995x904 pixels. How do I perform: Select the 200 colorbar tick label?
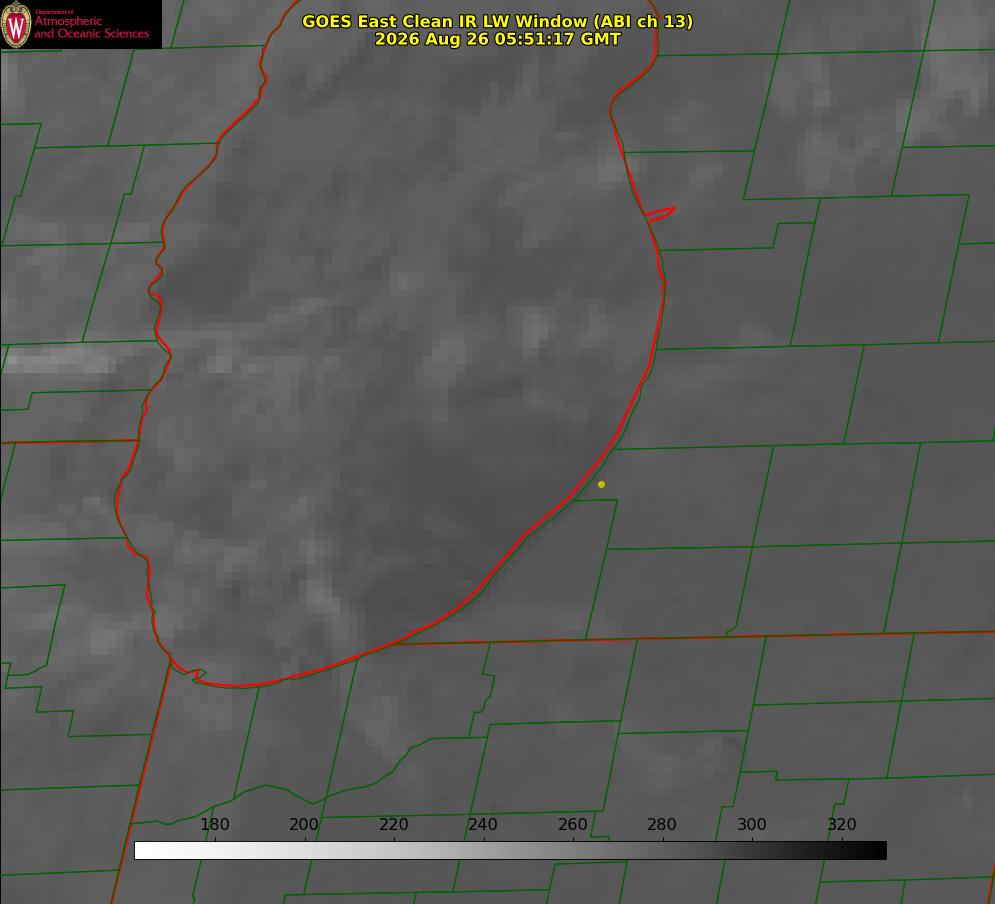coord(304,824)
